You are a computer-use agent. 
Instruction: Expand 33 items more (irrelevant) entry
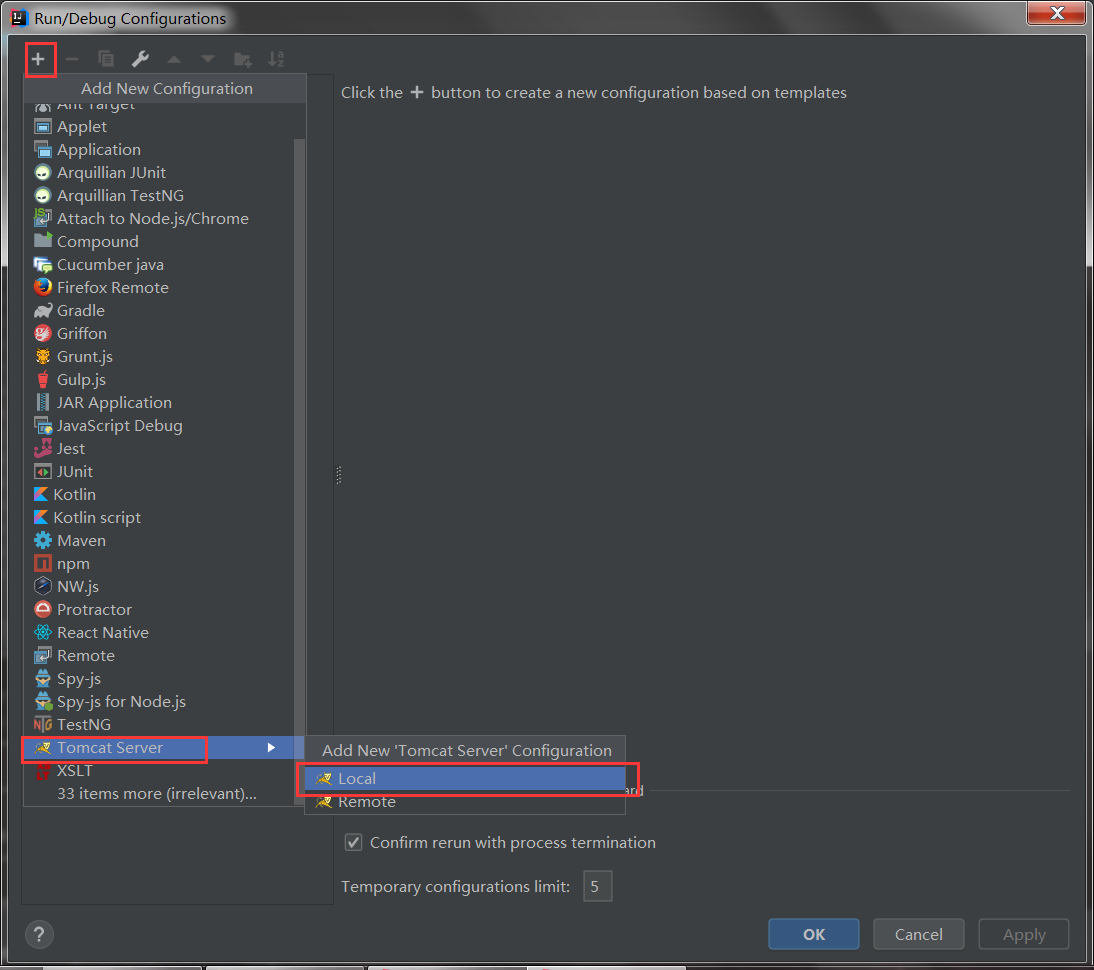tap(157, 794)
